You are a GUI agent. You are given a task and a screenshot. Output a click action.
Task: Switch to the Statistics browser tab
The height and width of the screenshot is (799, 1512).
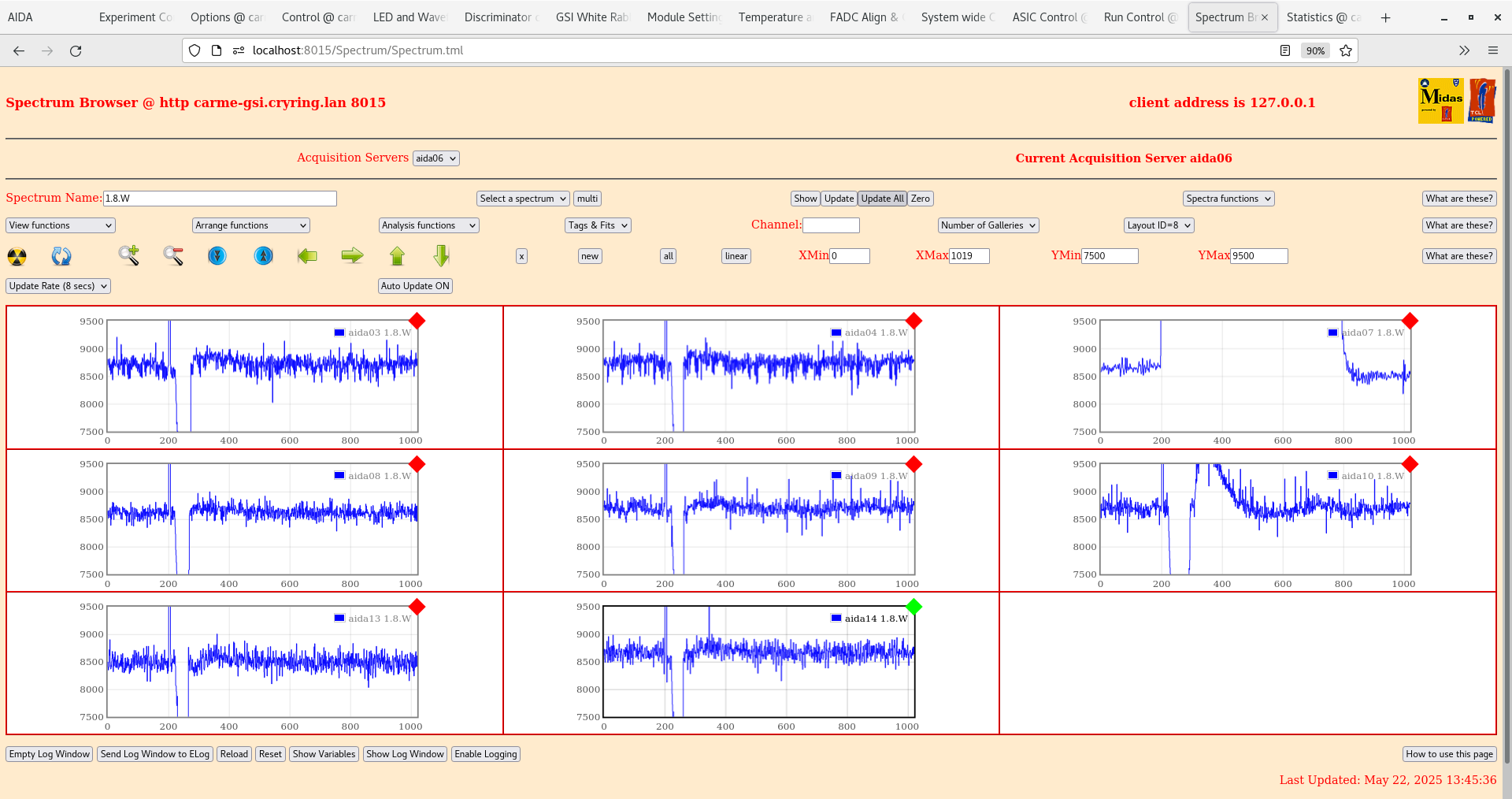click(1324, 17)
